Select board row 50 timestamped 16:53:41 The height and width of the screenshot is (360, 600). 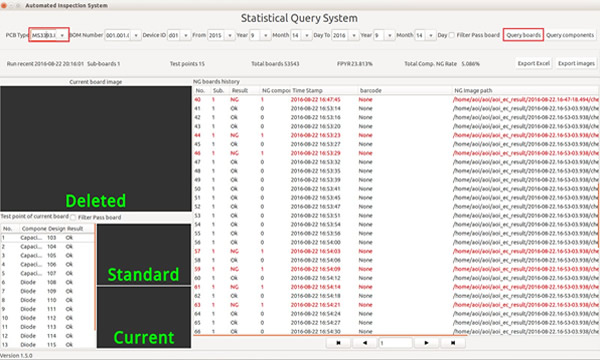click(396, 189)
